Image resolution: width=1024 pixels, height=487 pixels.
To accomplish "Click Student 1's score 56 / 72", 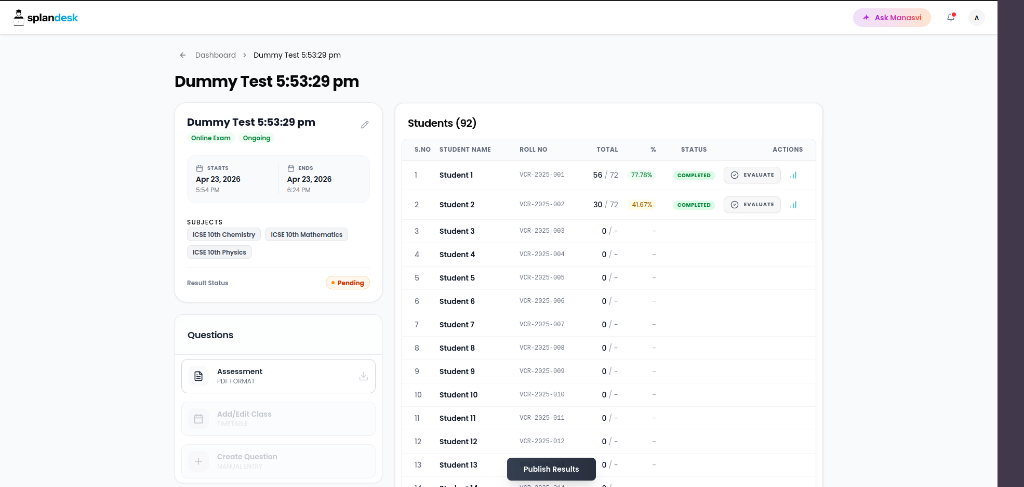I will 605,175.
